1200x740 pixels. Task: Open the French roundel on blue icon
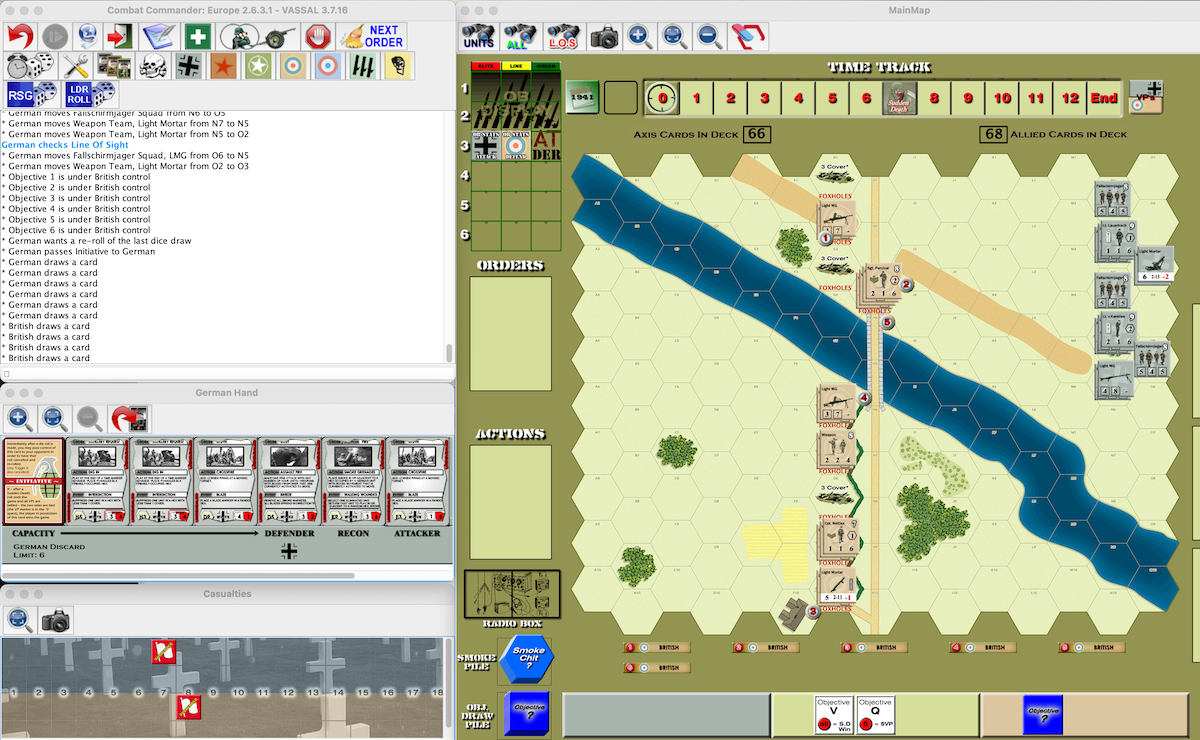tap(327, 66)
